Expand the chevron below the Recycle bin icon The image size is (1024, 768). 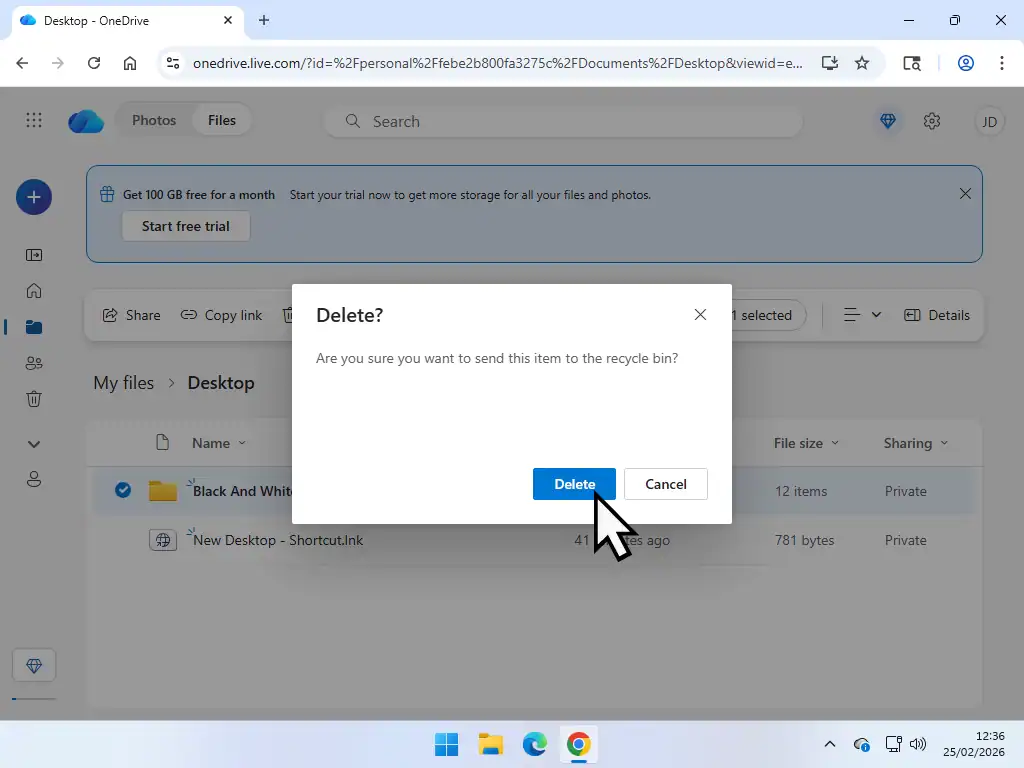pos(34,443)
